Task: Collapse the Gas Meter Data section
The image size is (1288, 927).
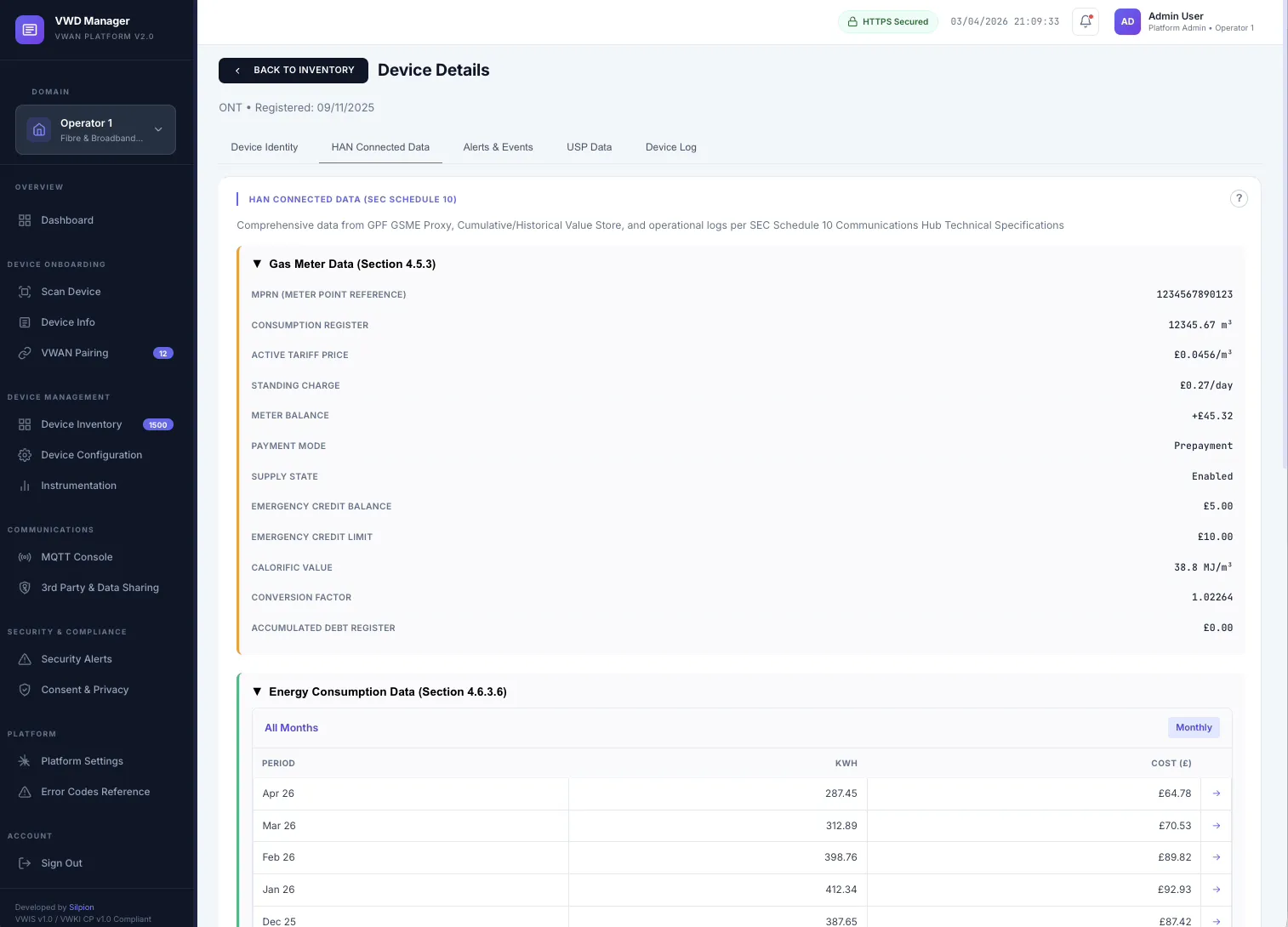Action: coord(258,264)
